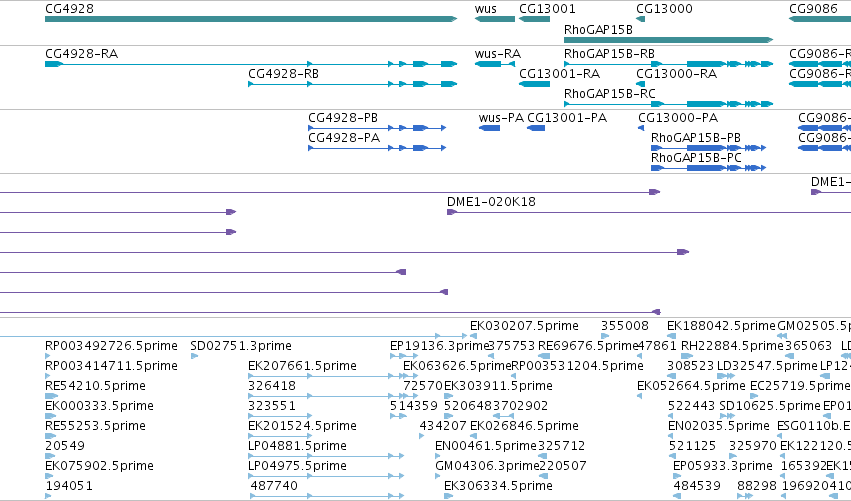Click the 521125 EST label
Image resolution: width=851 pixels, height=501 pixels.
click(x=692, y=446)
